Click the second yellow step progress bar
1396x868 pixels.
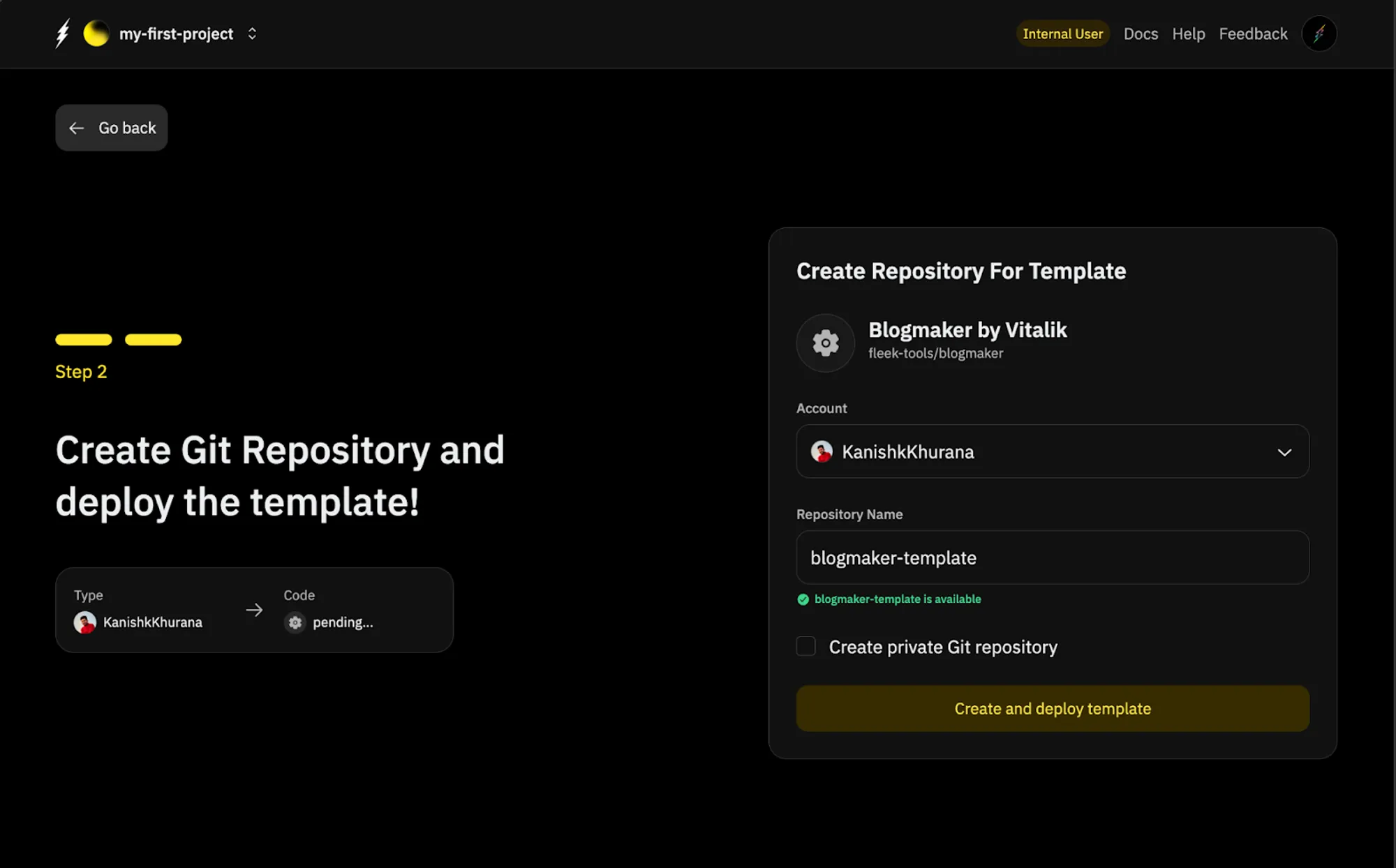(153, 340)
